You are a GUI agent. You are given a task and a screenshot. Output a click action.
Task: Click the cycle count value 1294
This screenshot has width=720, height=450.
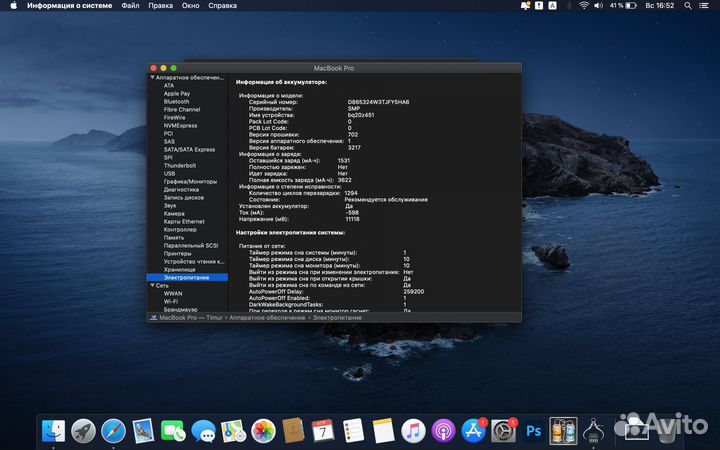351,193
